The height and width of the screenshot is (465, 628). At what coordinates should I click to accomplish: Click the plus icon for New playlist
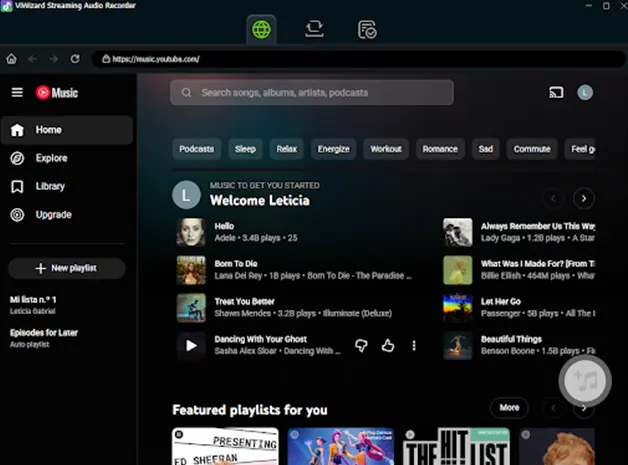[40, 268]
